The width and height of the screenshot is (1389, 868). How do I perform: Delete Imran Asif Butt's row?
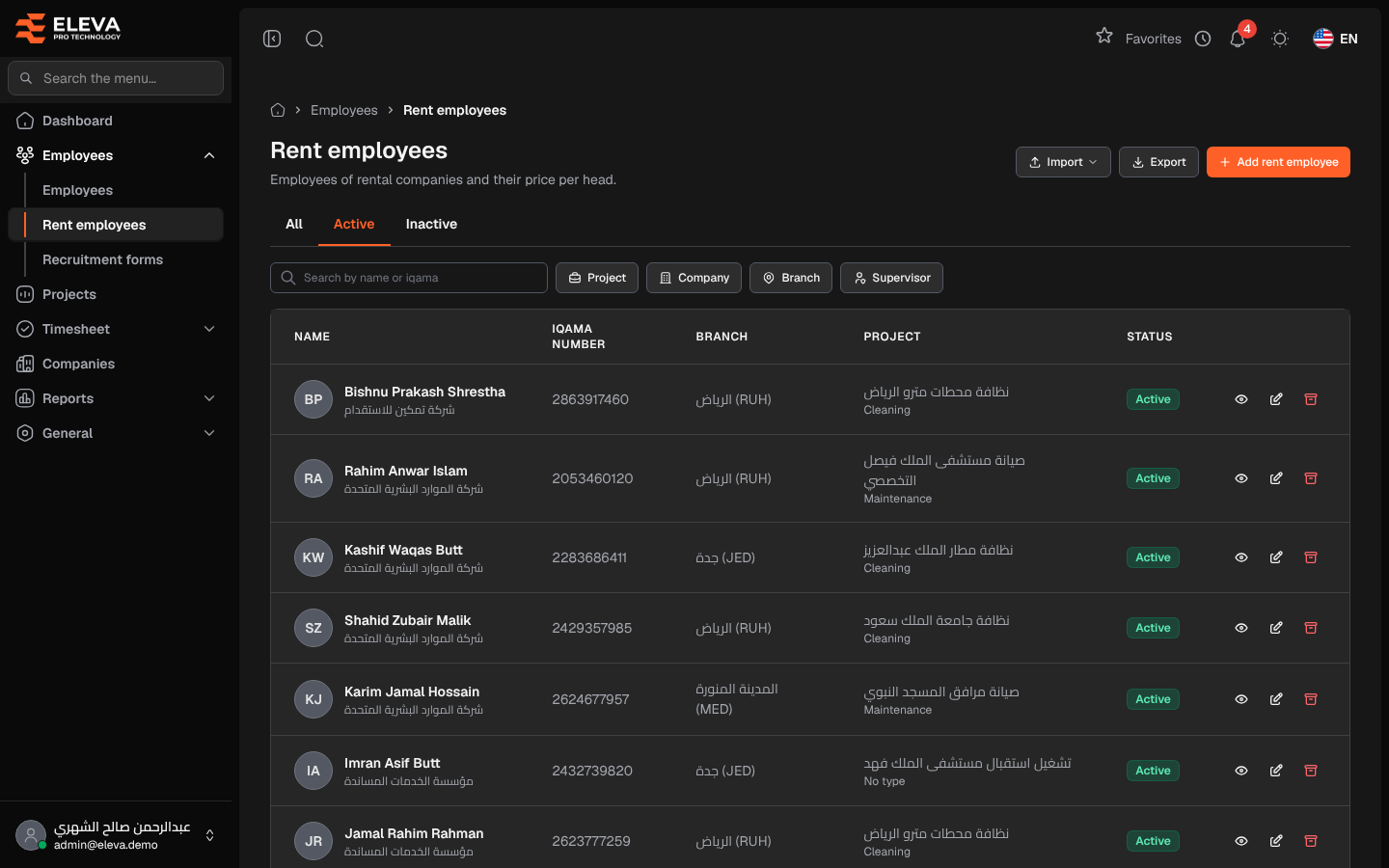click(1311, 771)
